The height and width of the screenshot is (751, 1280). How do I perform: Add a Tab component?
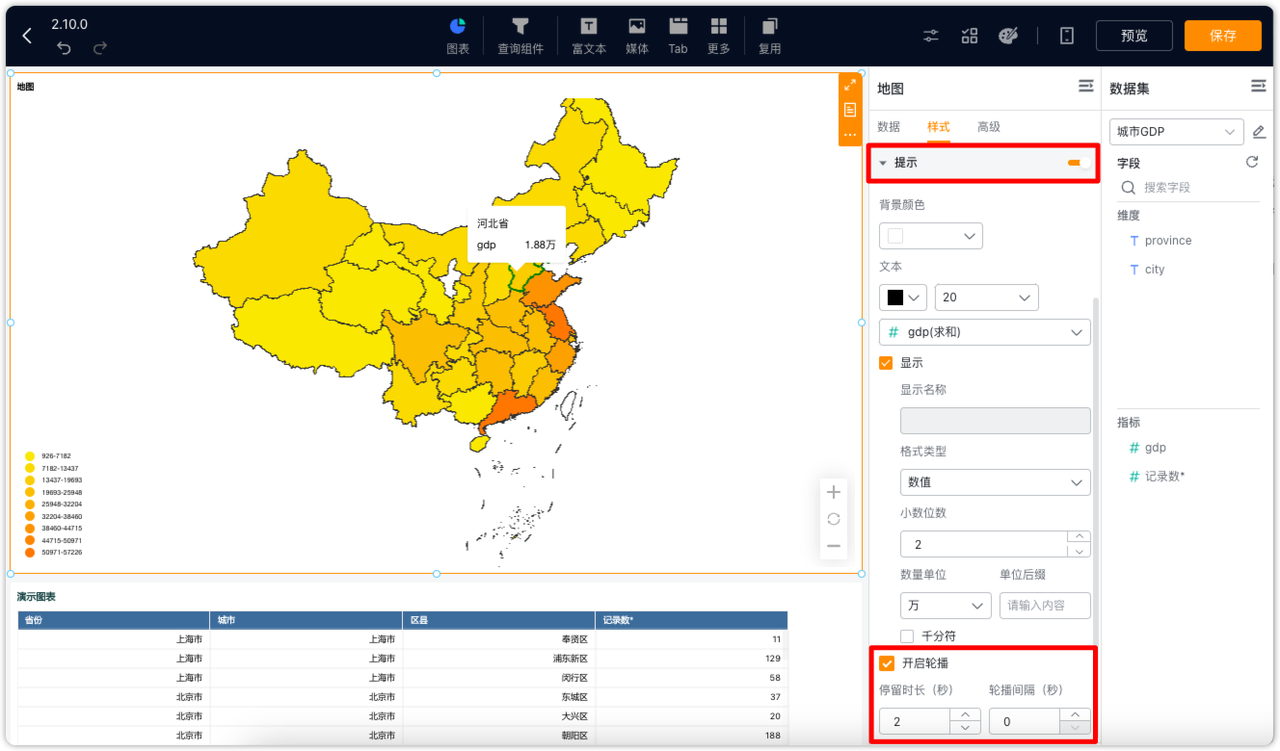[678, 35]
